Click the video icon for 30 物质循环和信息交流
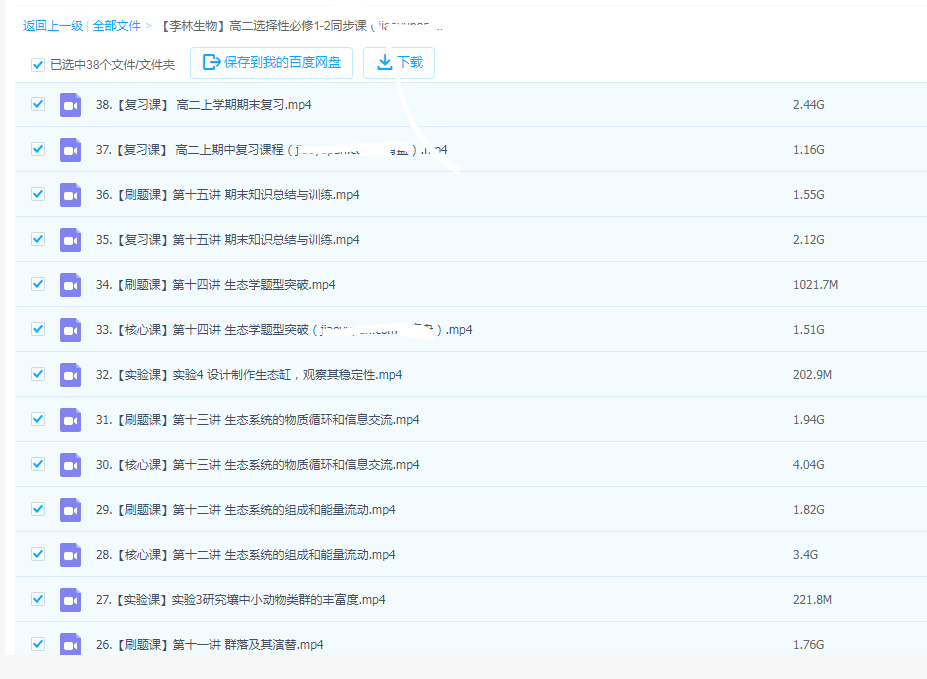927x679 pixels. tap(69, 464)
